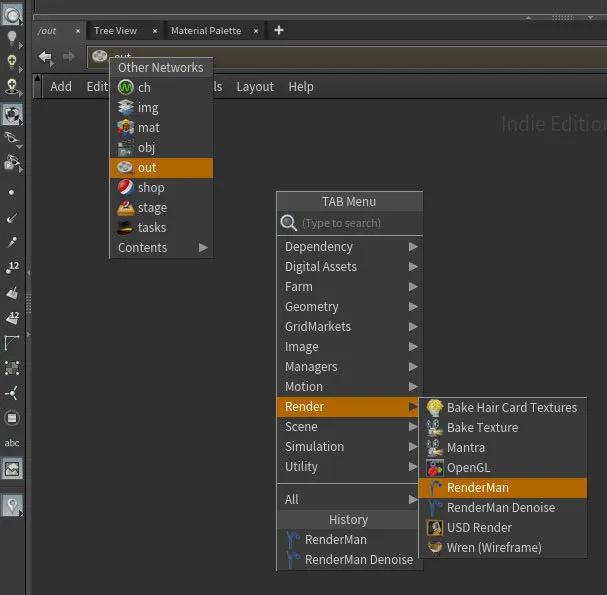The width and height of the screenshot is (607, 595).
Task: Create a Bake Hair Card Textures node
Action: (x=503, y=408)
